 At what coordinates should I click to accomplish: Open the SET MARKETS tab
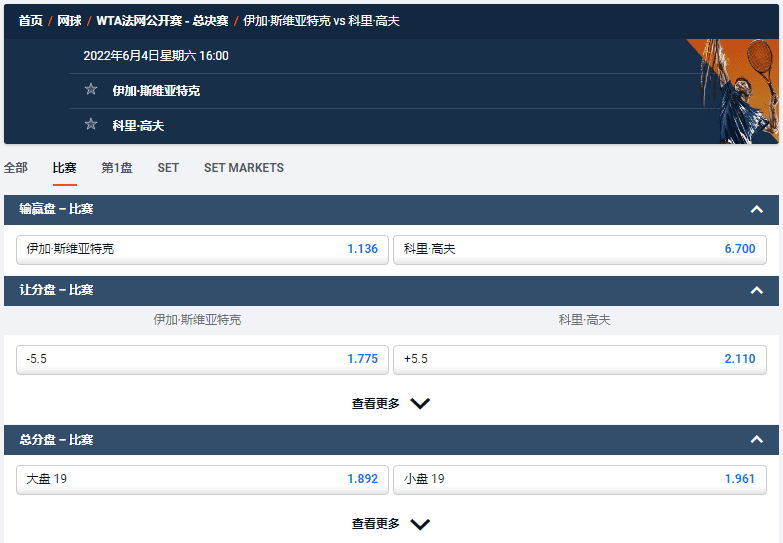(x=244, y=168)
